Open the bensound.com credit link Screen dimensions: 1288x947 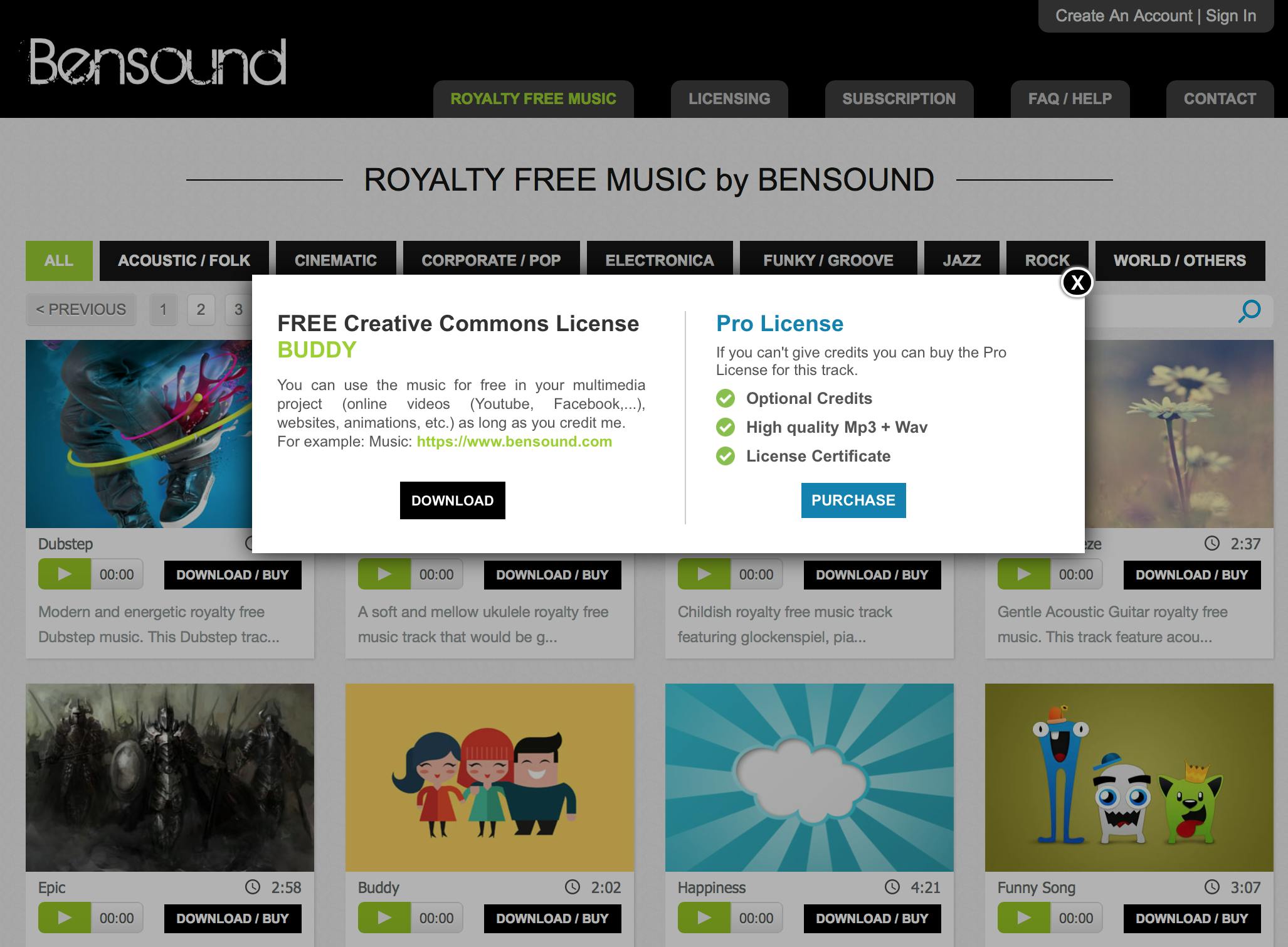[514, 442]
